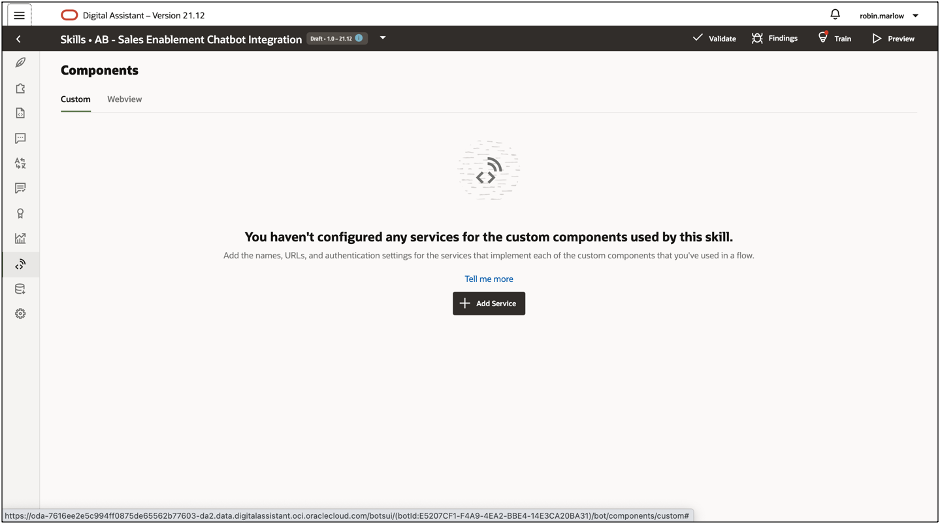This screenshot has width=940, height=524.
Task: Open the Findings panel
Action: pyautogui.click(x=775, y=38)
